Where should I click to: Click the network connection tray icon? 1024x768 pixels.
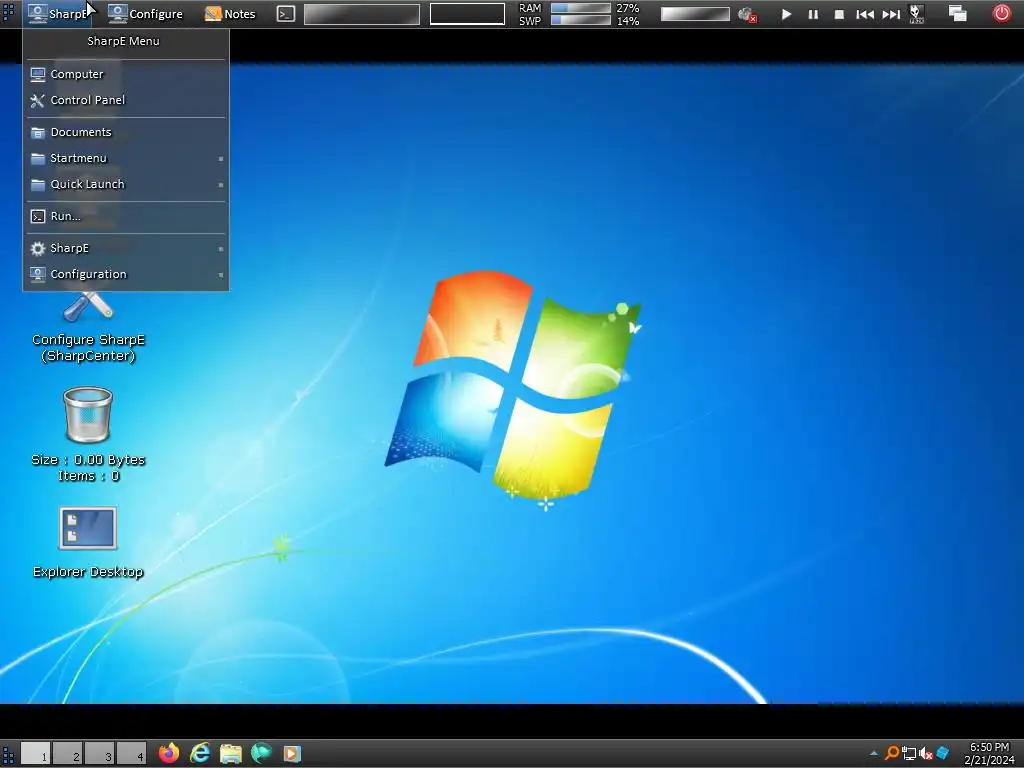pyautogui.click(x=908, y=754)
